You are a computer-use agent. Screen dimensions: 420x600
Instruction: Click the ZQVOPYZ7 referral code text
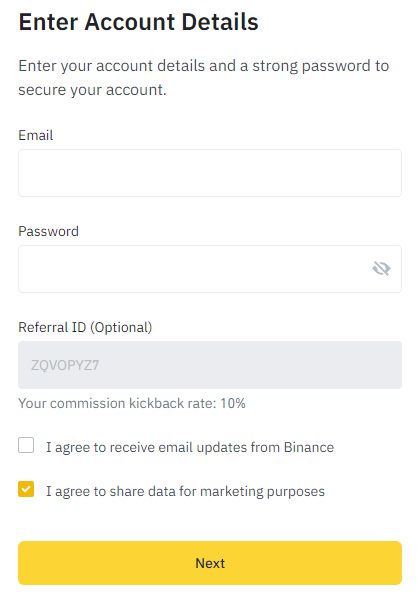point(65,365)
